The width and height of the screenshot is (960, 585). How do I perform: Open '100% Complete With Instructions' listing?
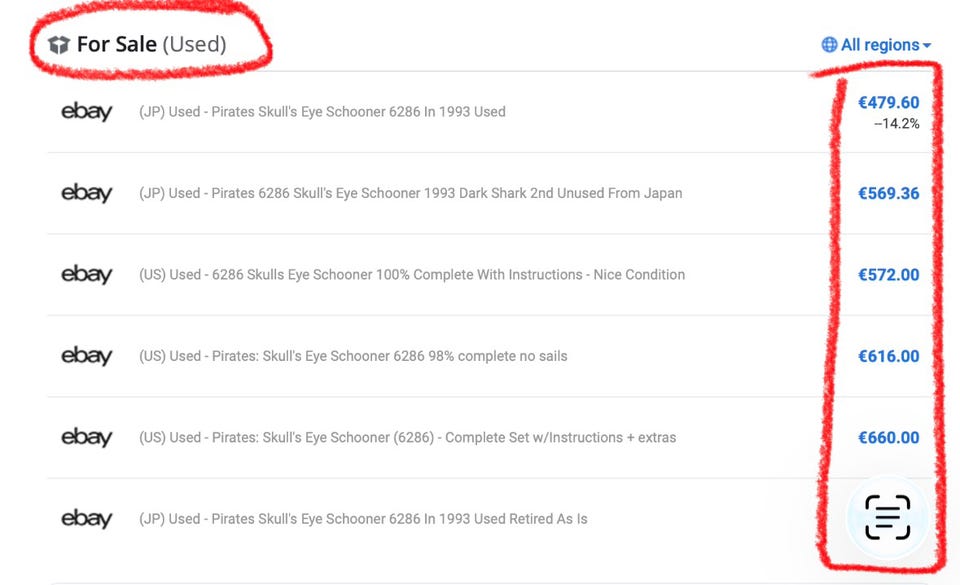pos(412,275)
